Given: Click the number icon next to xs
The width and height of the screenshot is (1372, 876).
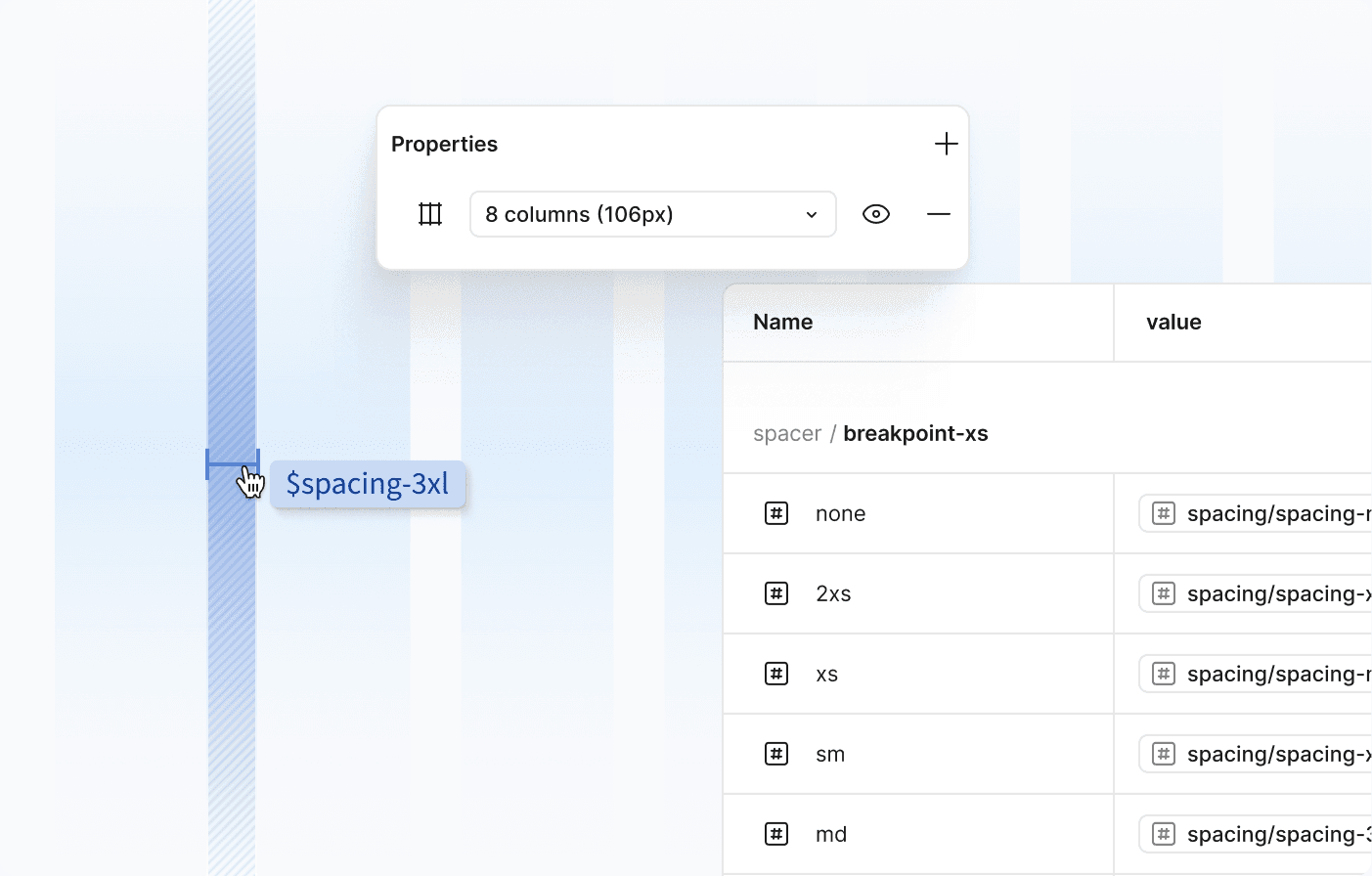Looking at the screenshot, I should click(776, 674).
